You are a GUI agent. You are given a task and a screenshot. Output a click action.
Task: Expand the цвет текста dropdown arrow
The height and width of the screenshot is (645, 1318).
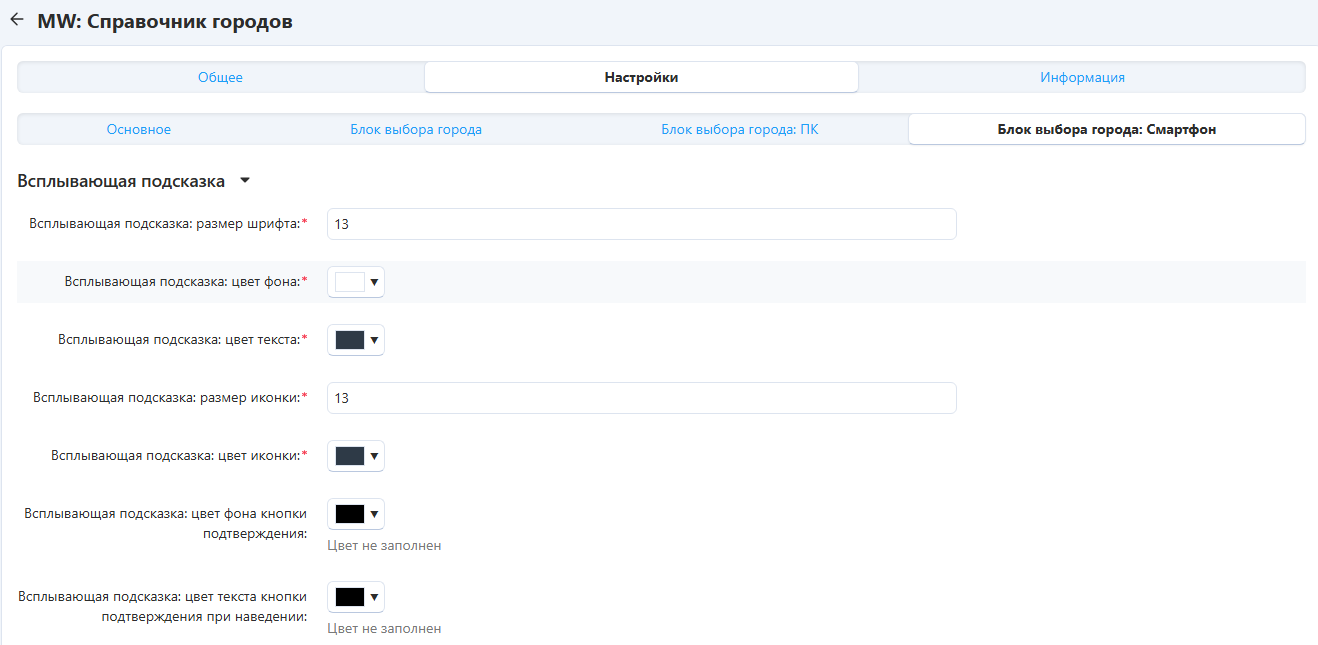374,340
